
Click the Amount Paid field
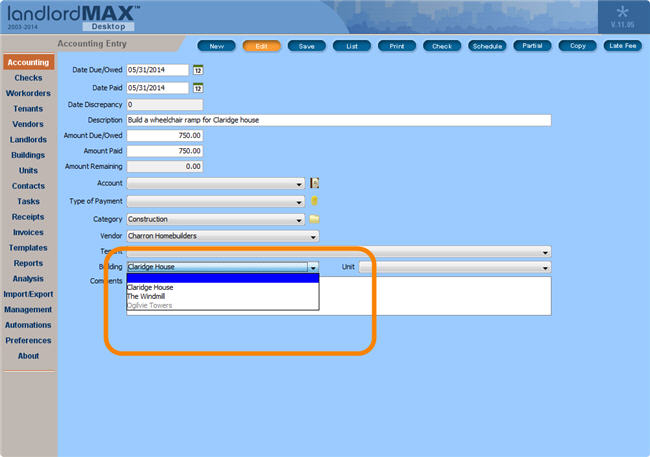click(165, 151)
